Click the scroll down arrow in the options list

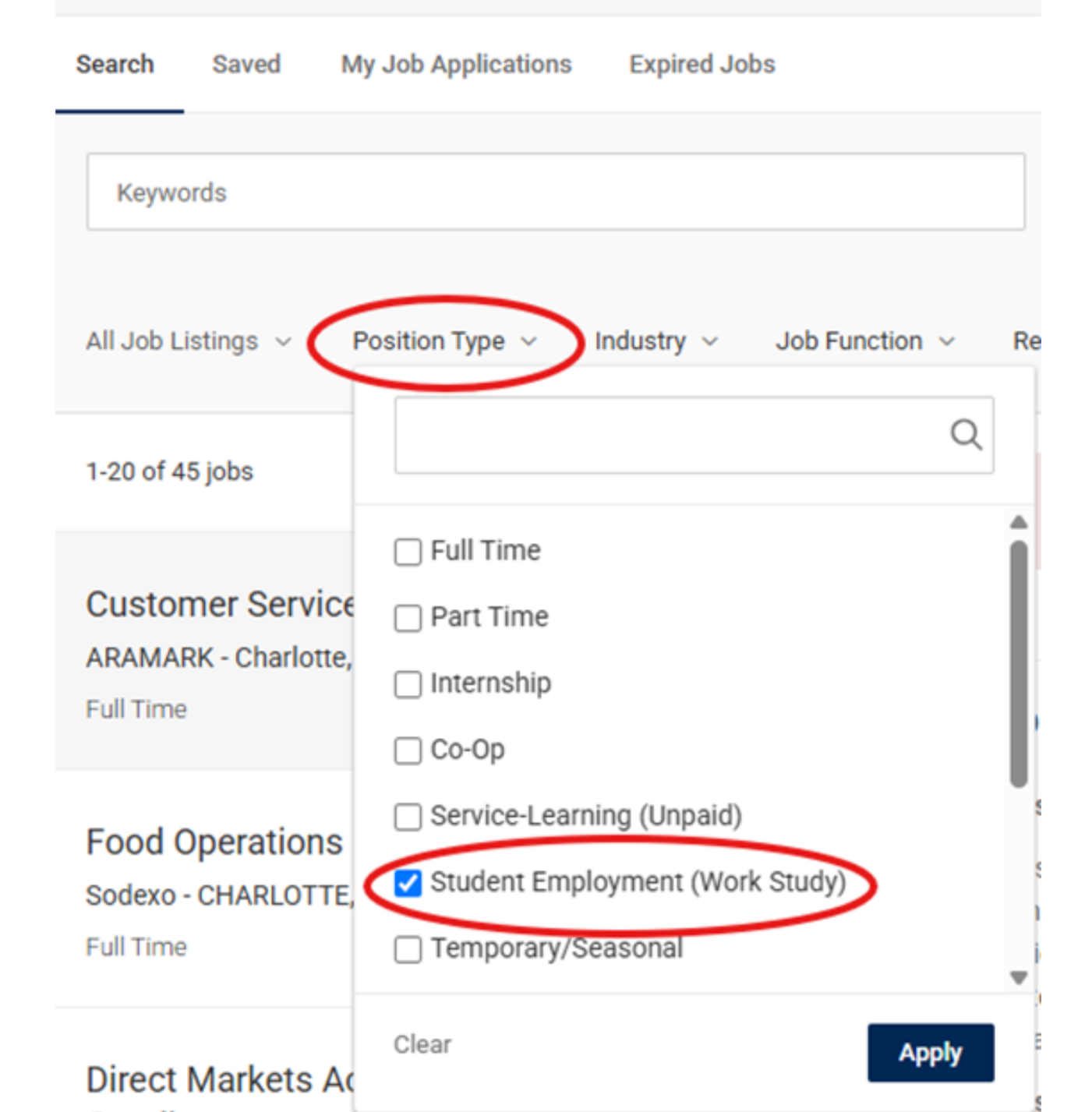pos(1018,977)
